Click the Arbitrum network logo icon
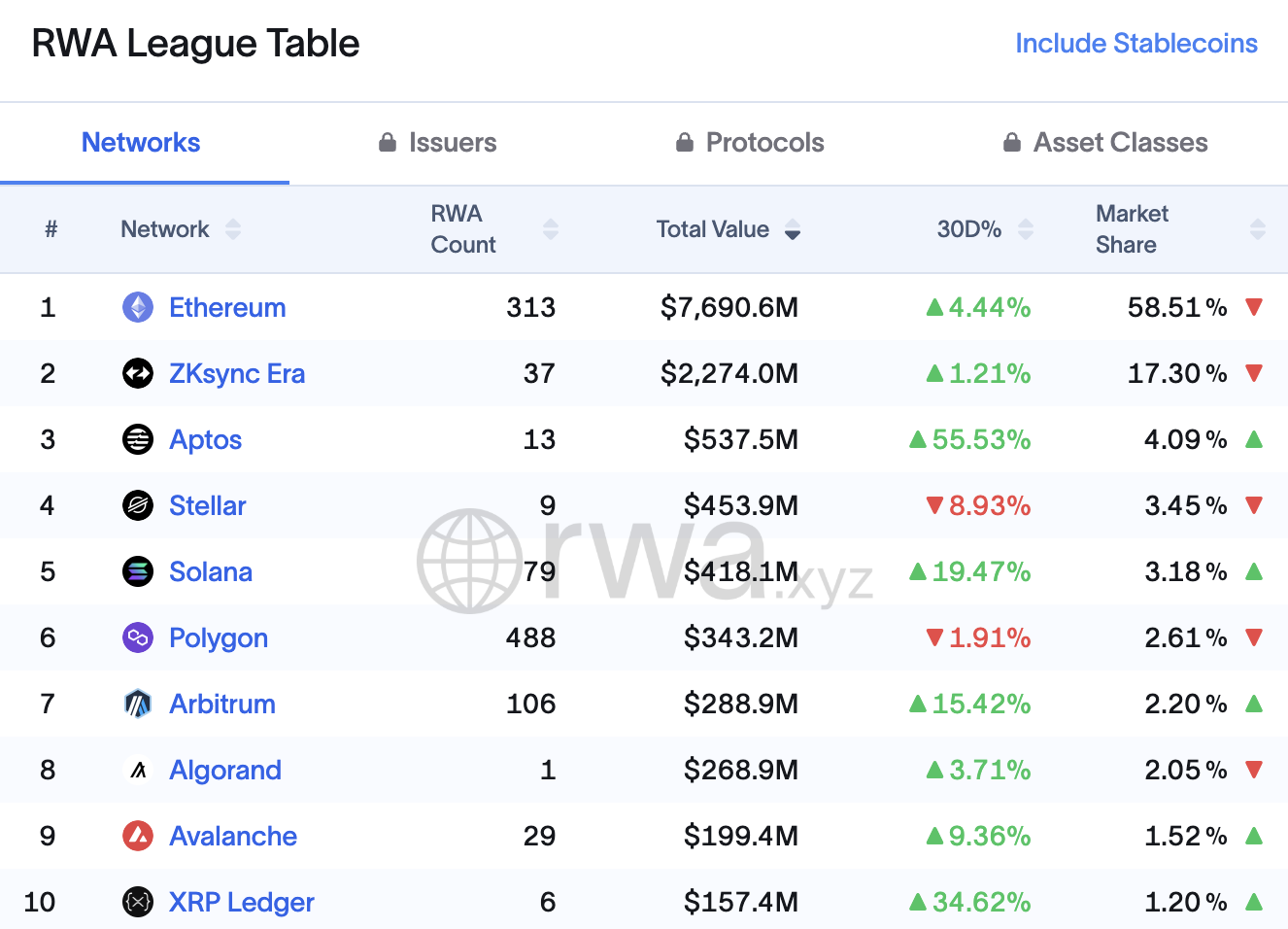Screen dimensions: 1288x929 138,705
